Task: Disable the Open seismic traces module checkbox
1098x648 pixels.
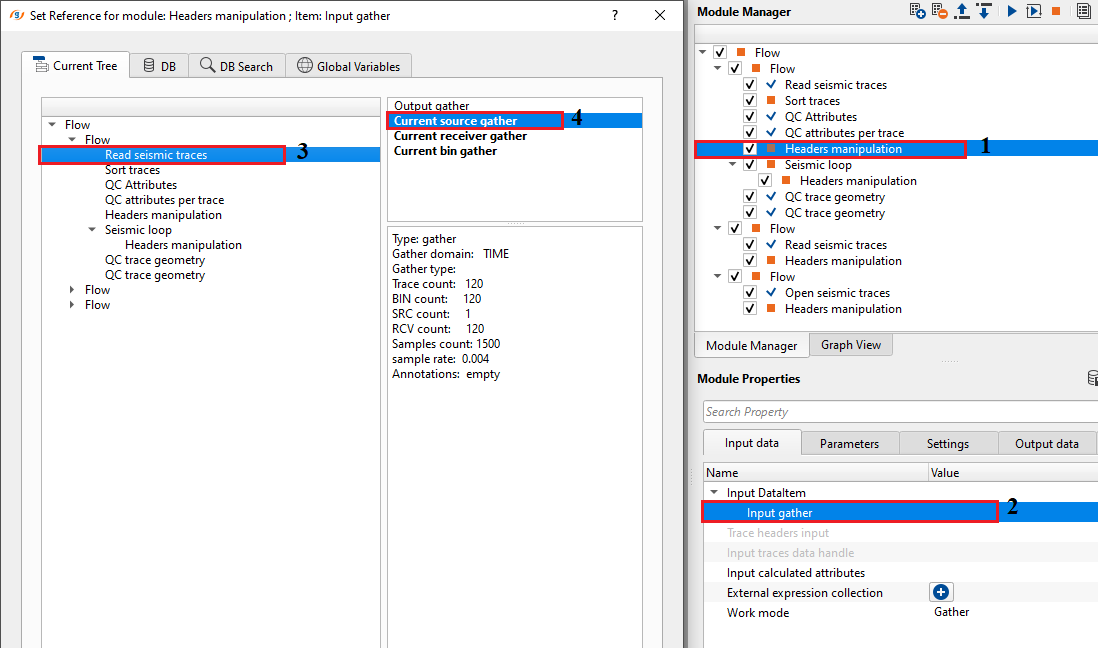Action: (x=750, y=293)
